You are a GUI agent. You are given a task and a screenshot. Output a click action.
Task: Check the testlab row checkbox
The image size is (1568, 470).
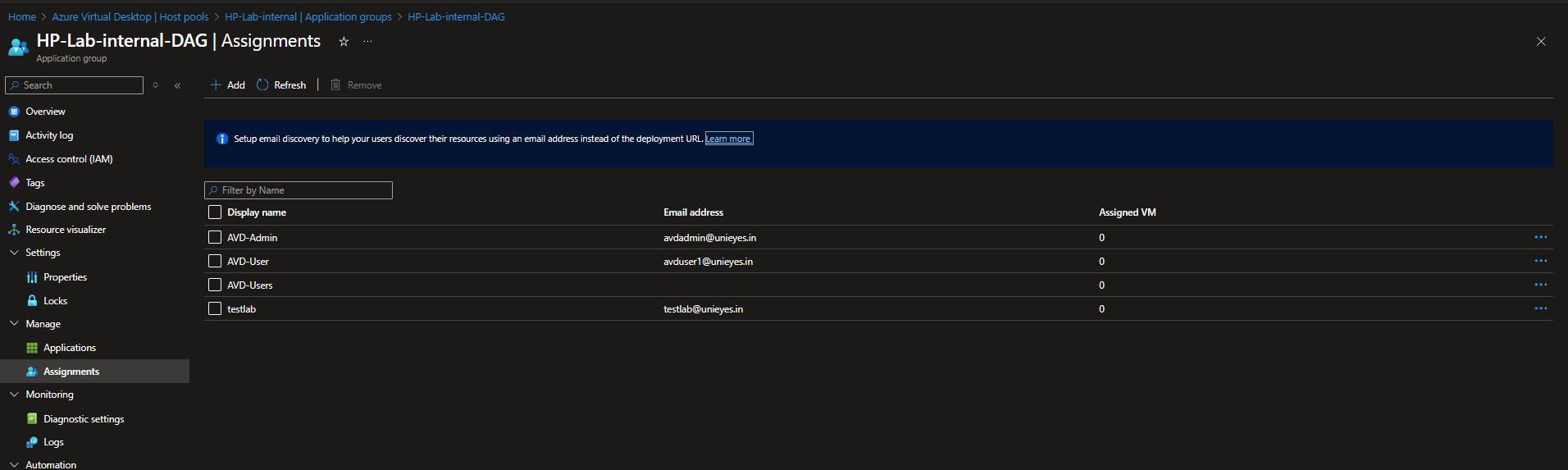click(215, 308)
